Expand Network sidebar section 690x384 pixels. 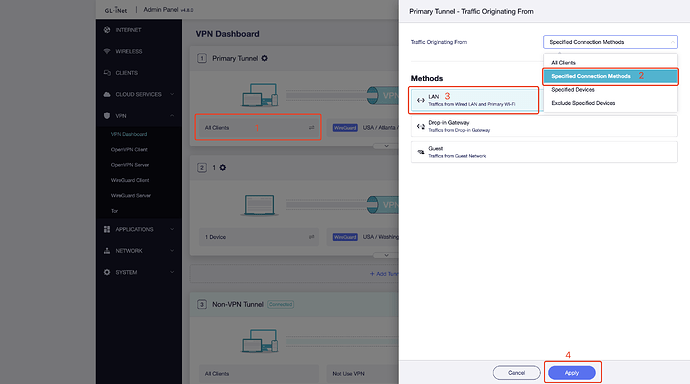[x=172, y=251]
